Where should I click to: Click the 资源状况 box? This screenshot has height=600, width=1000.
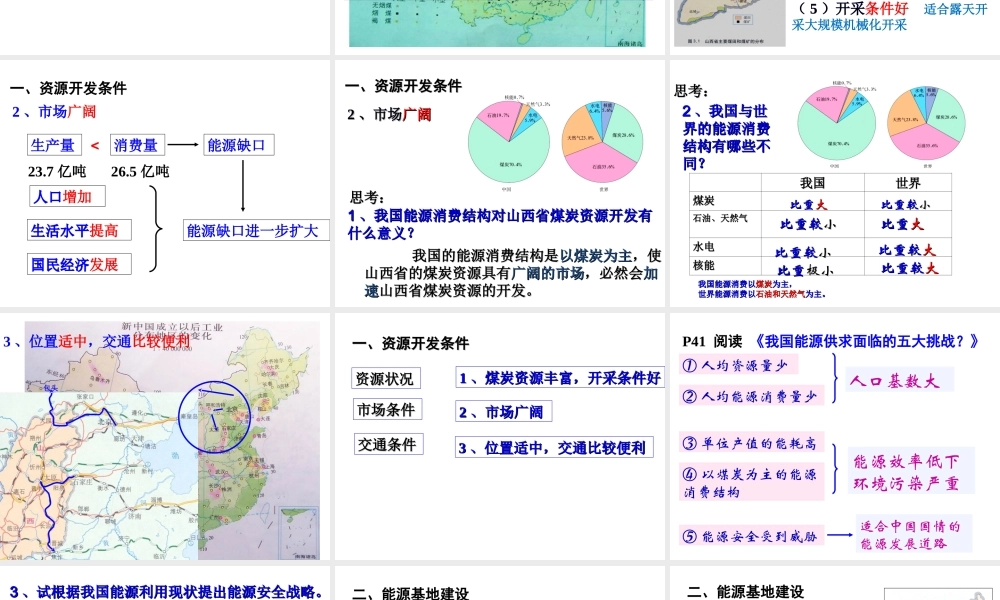point(385,378)
